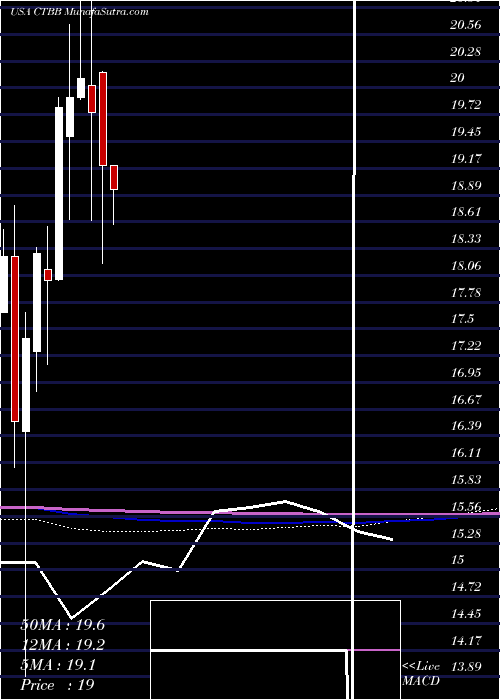Click the 18.33 price axis label
This screenshot has width=500, height=700.
coord(466,239)
